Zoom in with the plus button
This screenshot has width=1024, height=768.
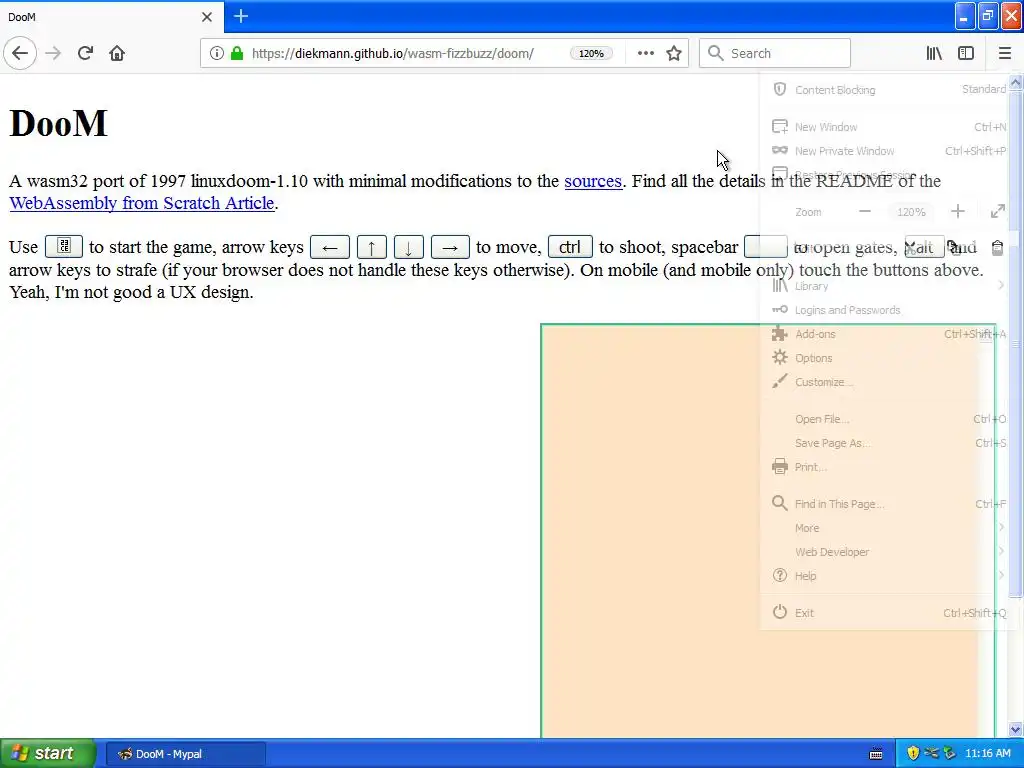[957, 212]
